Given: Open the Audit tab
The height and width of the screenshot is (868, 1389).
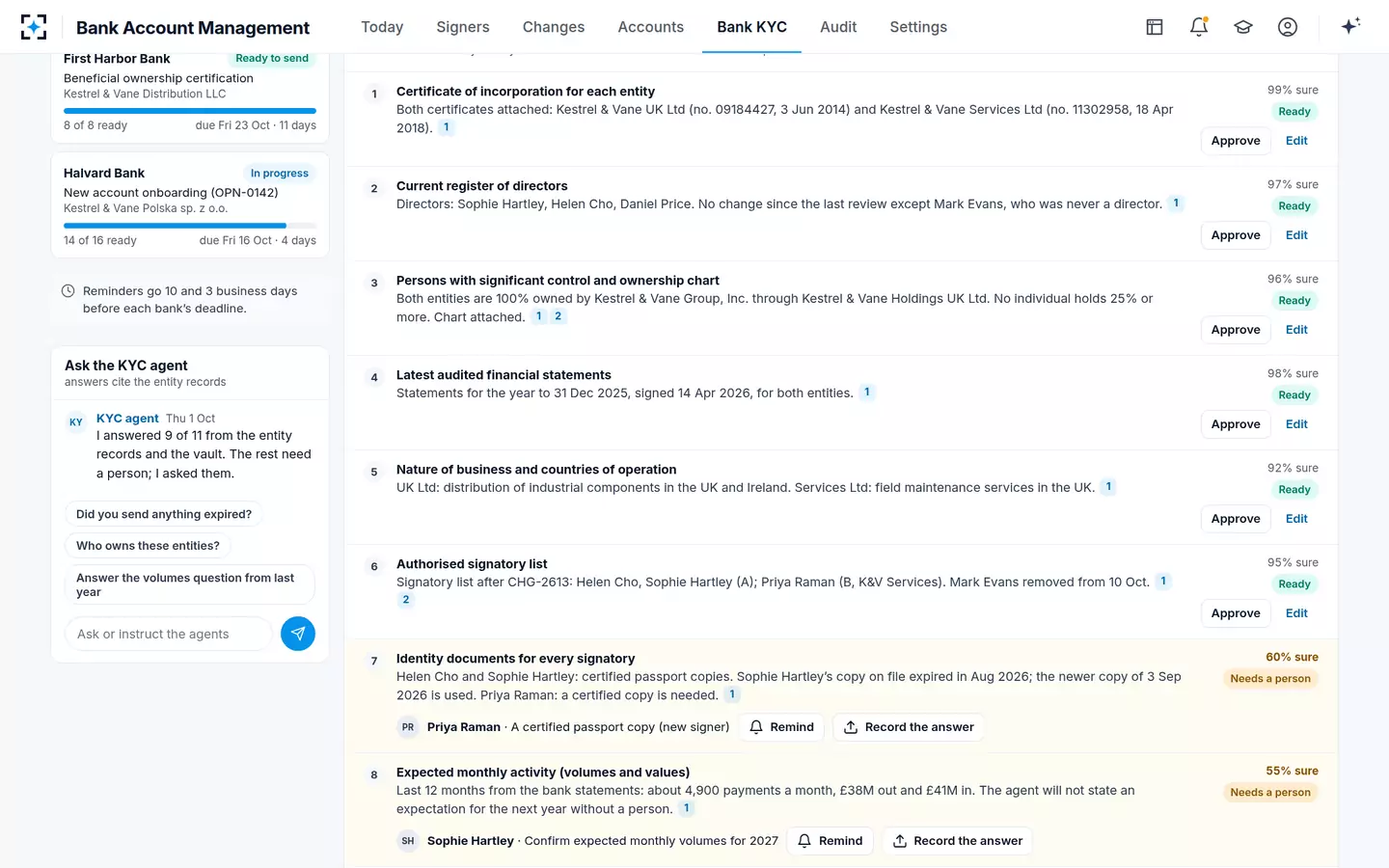Looking at the screenshot, I should point(838,27).
